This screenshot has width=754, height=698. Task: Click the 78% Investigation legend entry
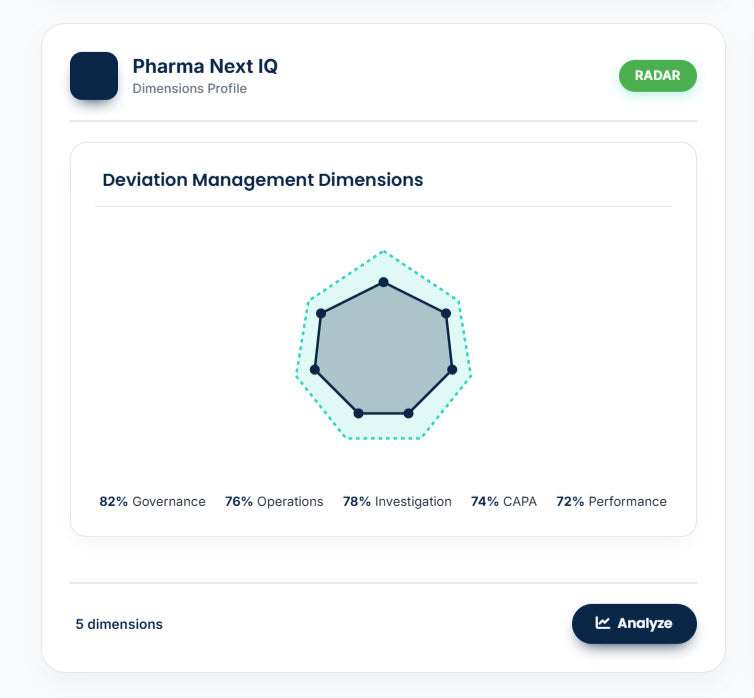coord(397,501)
